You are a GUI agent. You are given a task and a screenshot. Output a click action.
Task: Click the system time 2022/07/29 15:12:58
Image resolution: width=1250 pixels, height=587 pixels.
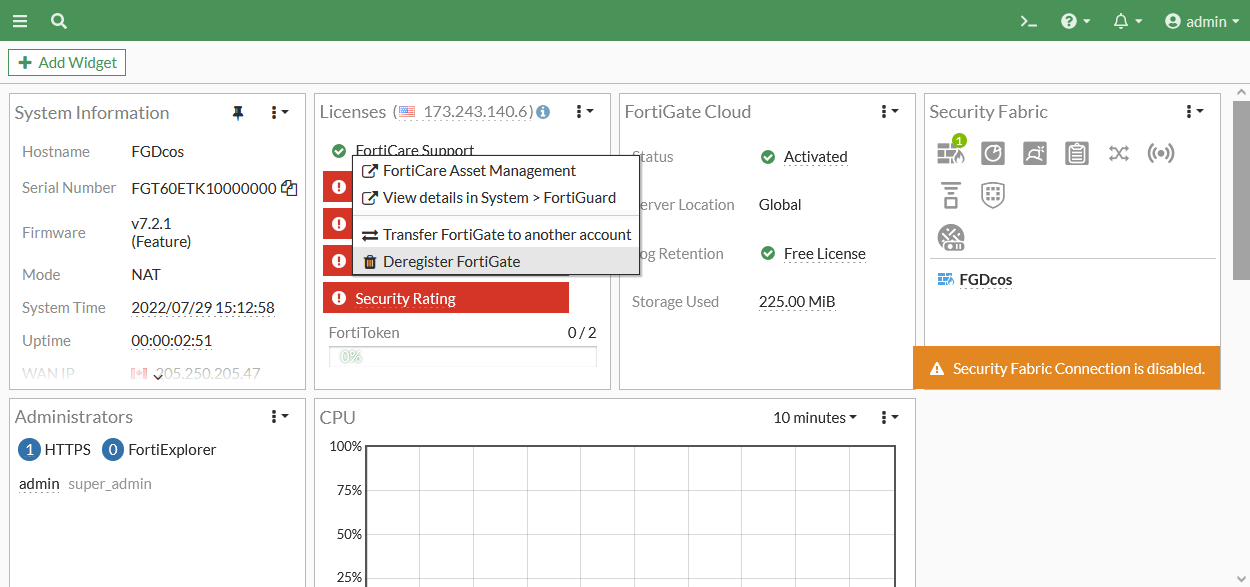coord(203,308)
